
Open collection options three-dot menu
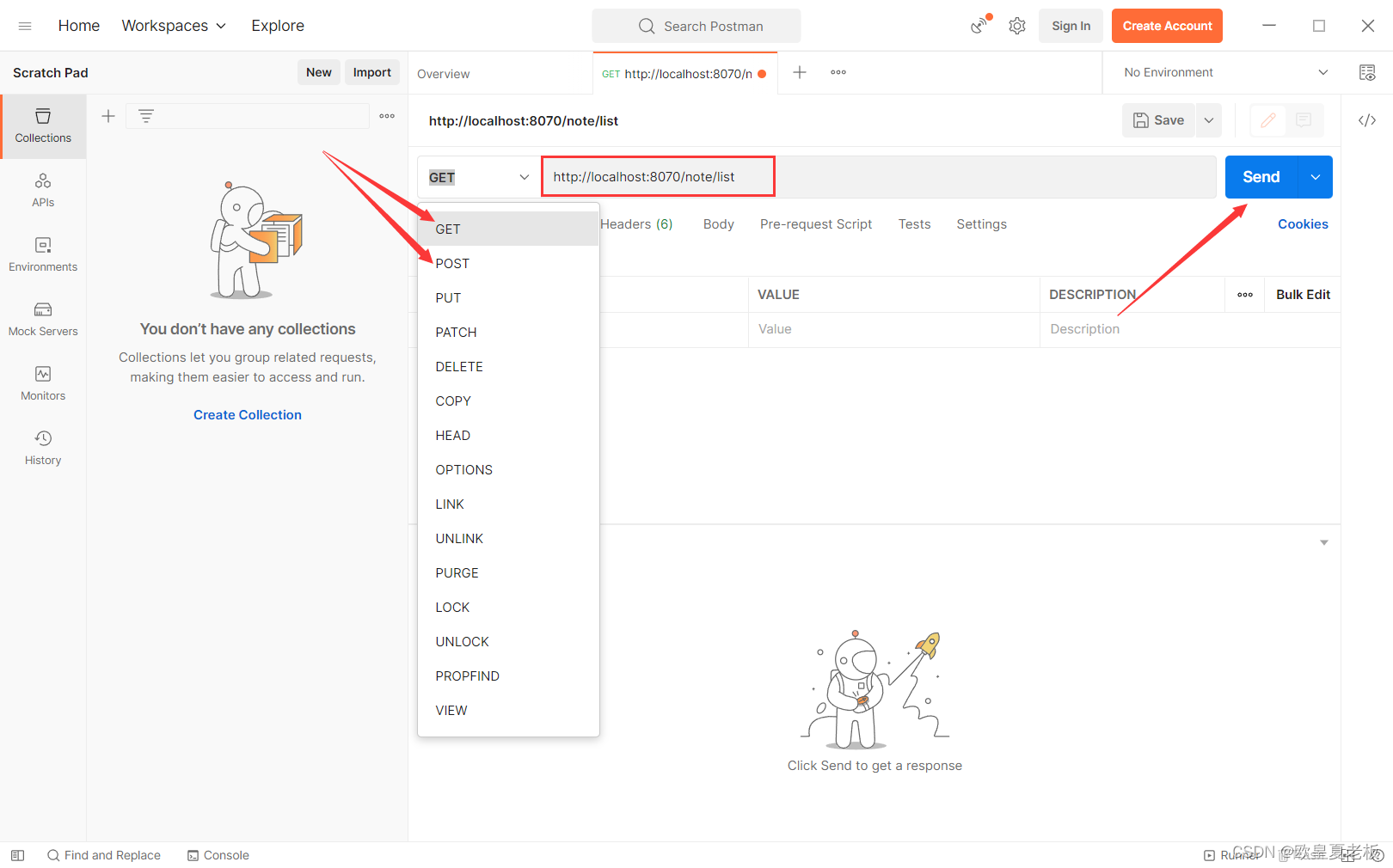(x=387, y=116)
